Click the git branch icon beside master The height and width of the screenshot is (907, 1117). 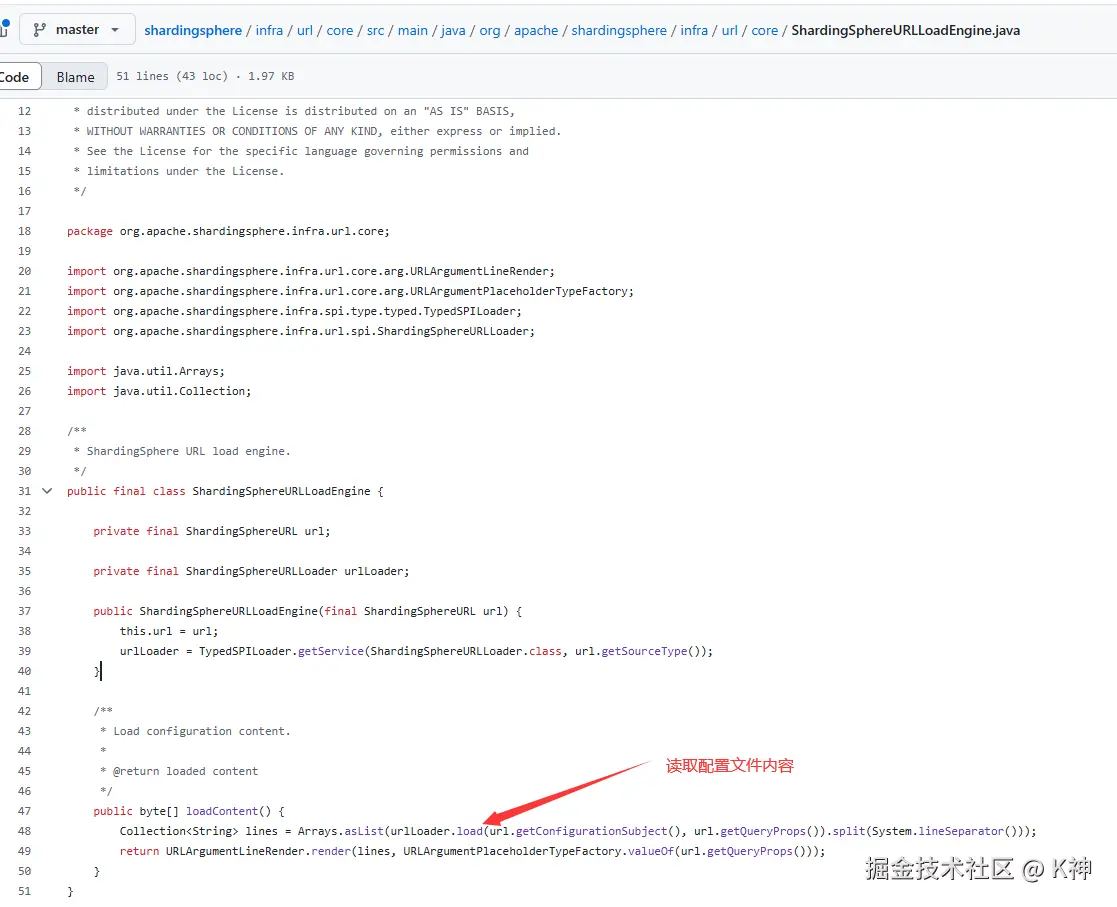(x=41, y=30)
